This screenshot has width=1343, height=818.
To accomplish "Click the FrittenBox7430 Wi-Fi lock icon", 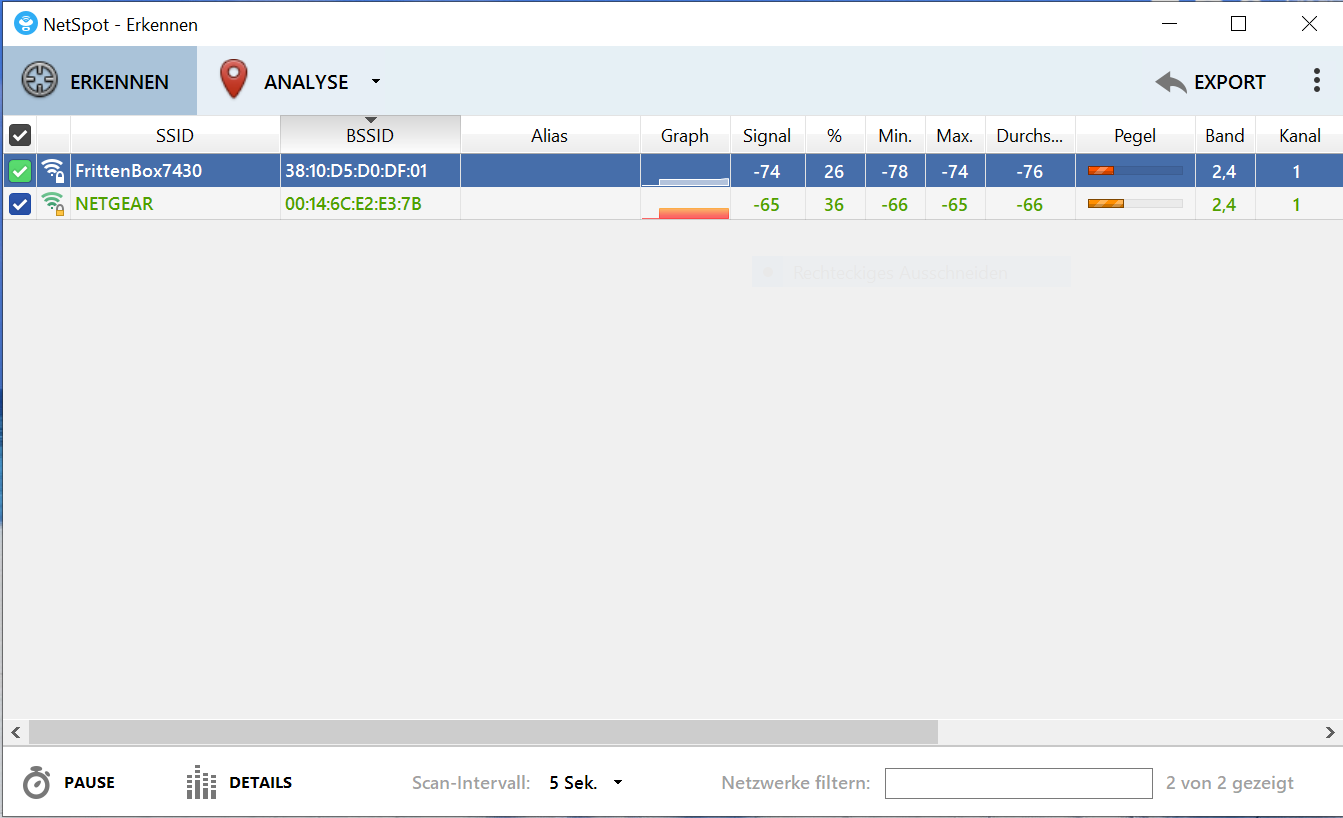I will (x=53, y=171).
